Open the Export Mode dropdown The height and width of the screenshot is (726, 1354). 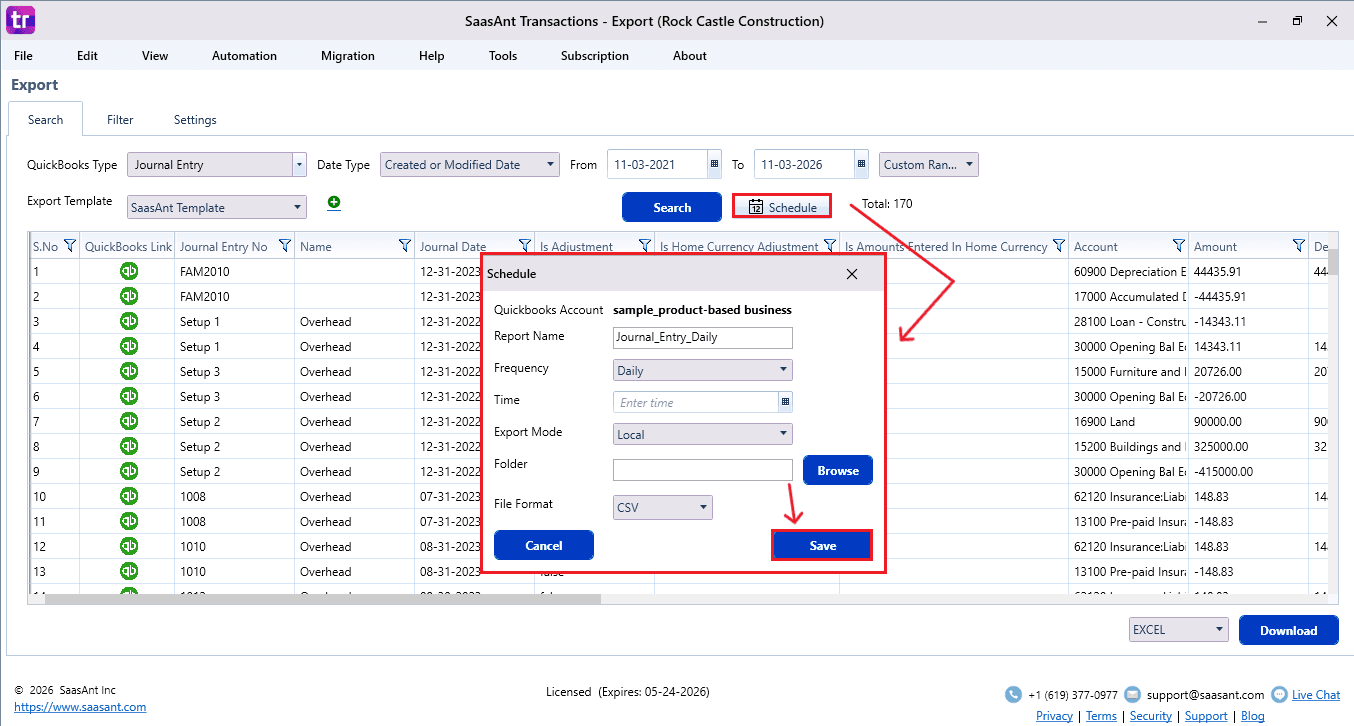coord(703,434)
